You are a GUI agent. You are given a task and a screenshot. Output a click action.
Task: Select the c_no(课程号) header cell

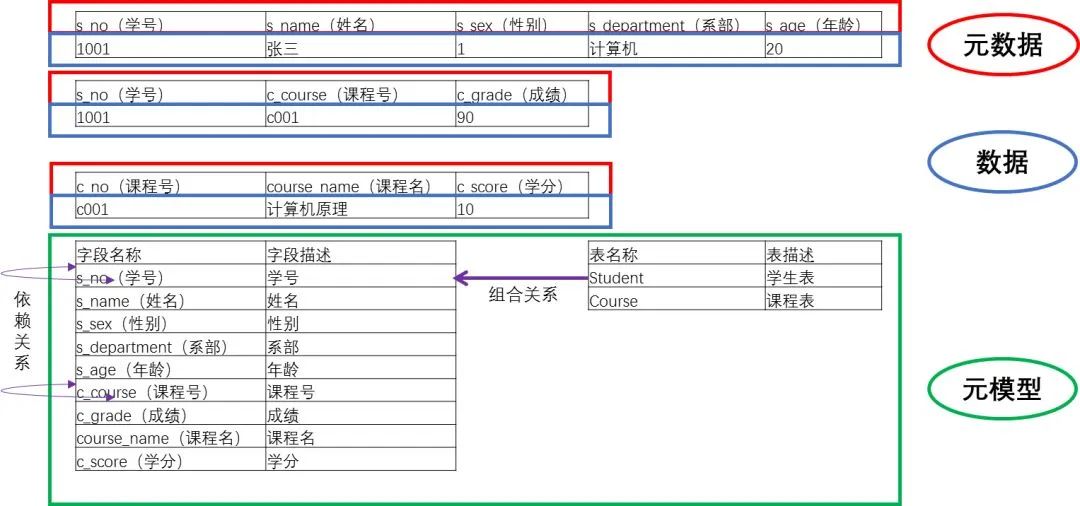click(x=171, y=184)
